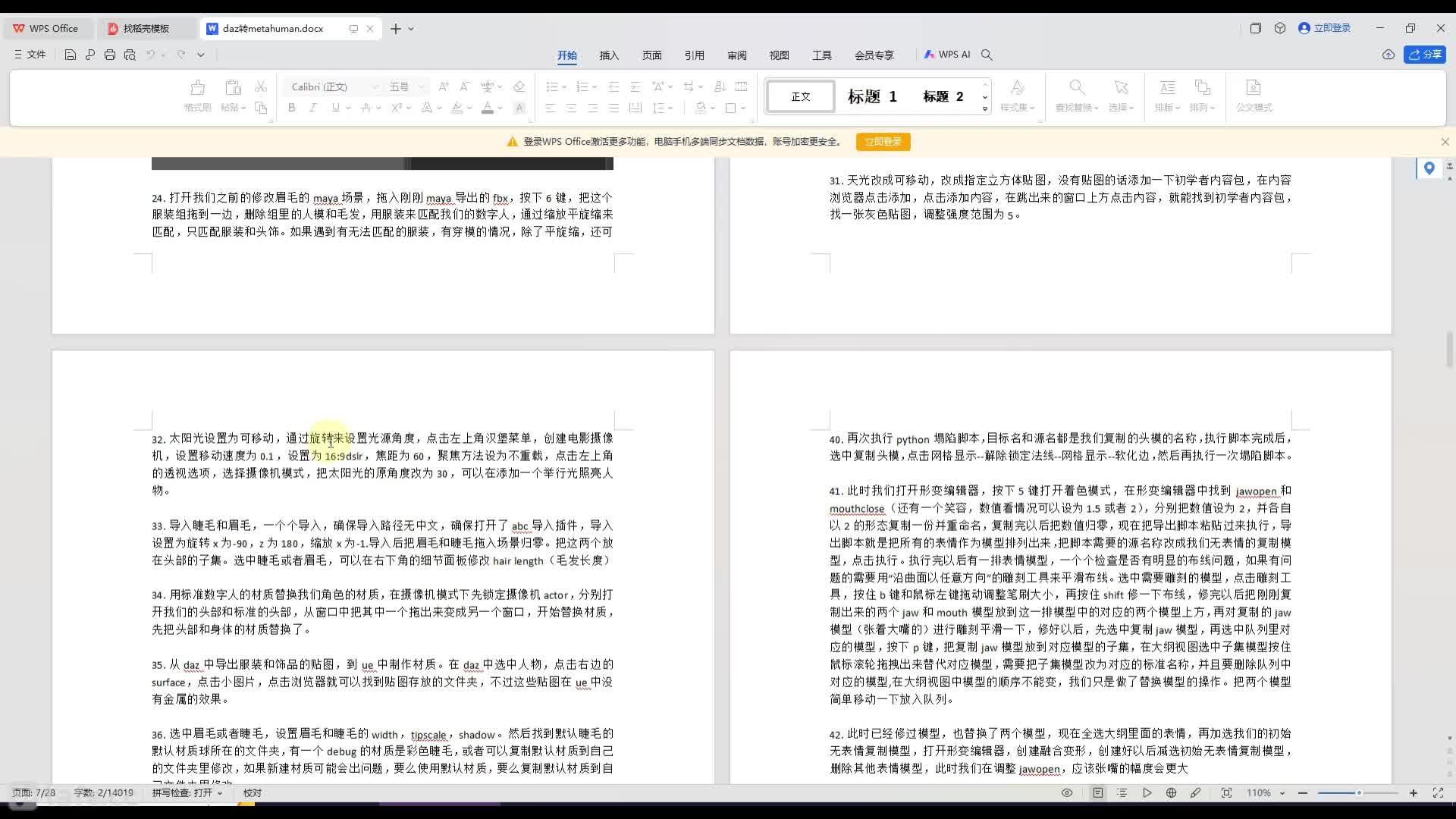
Task: Apply red font color
Action: click(x=488, y=108)
